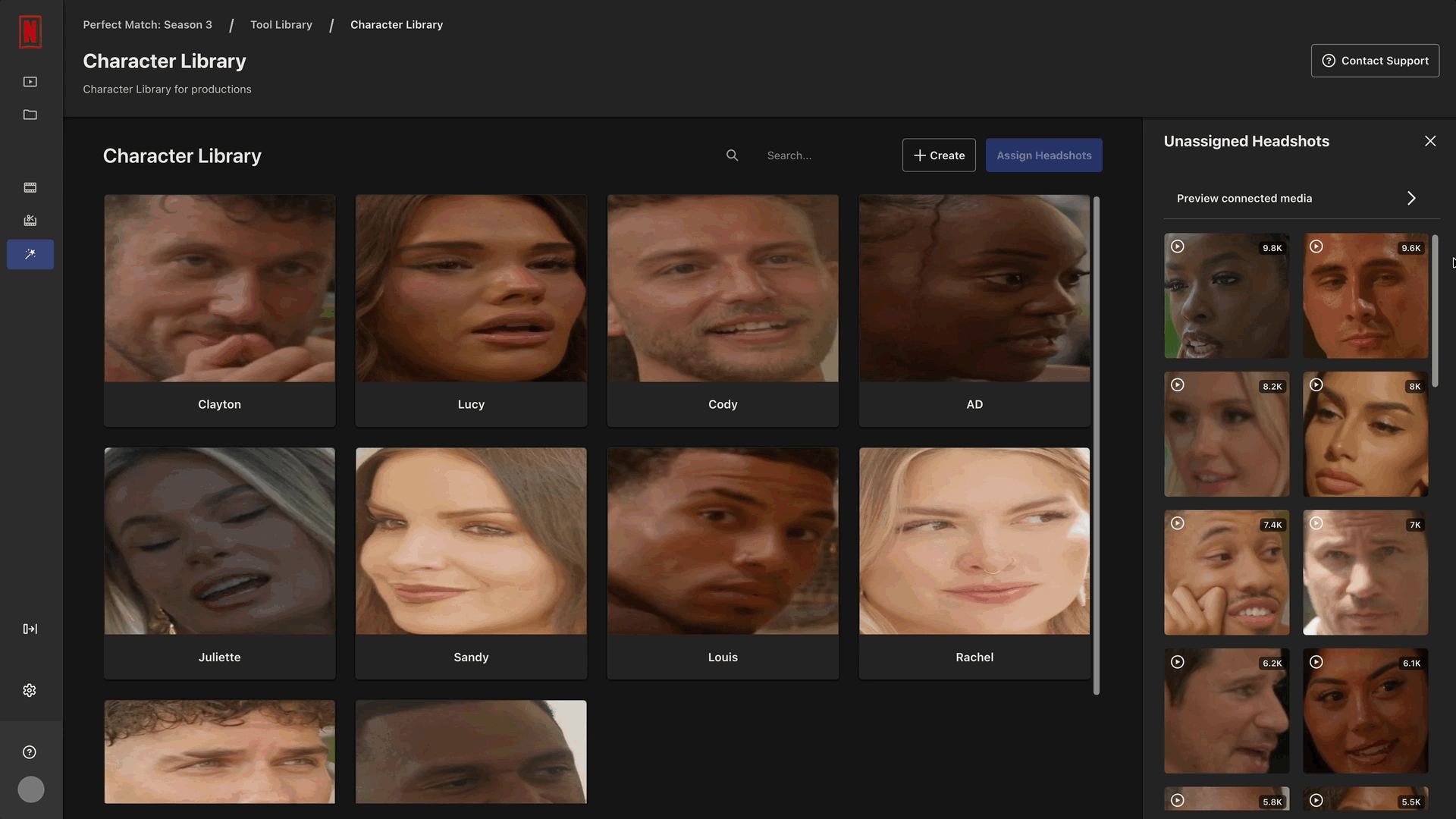Image resolution: width=1456 pixels, height=819 pixels.
Task: Open the Clayton character card
Action: coord(220,311)
